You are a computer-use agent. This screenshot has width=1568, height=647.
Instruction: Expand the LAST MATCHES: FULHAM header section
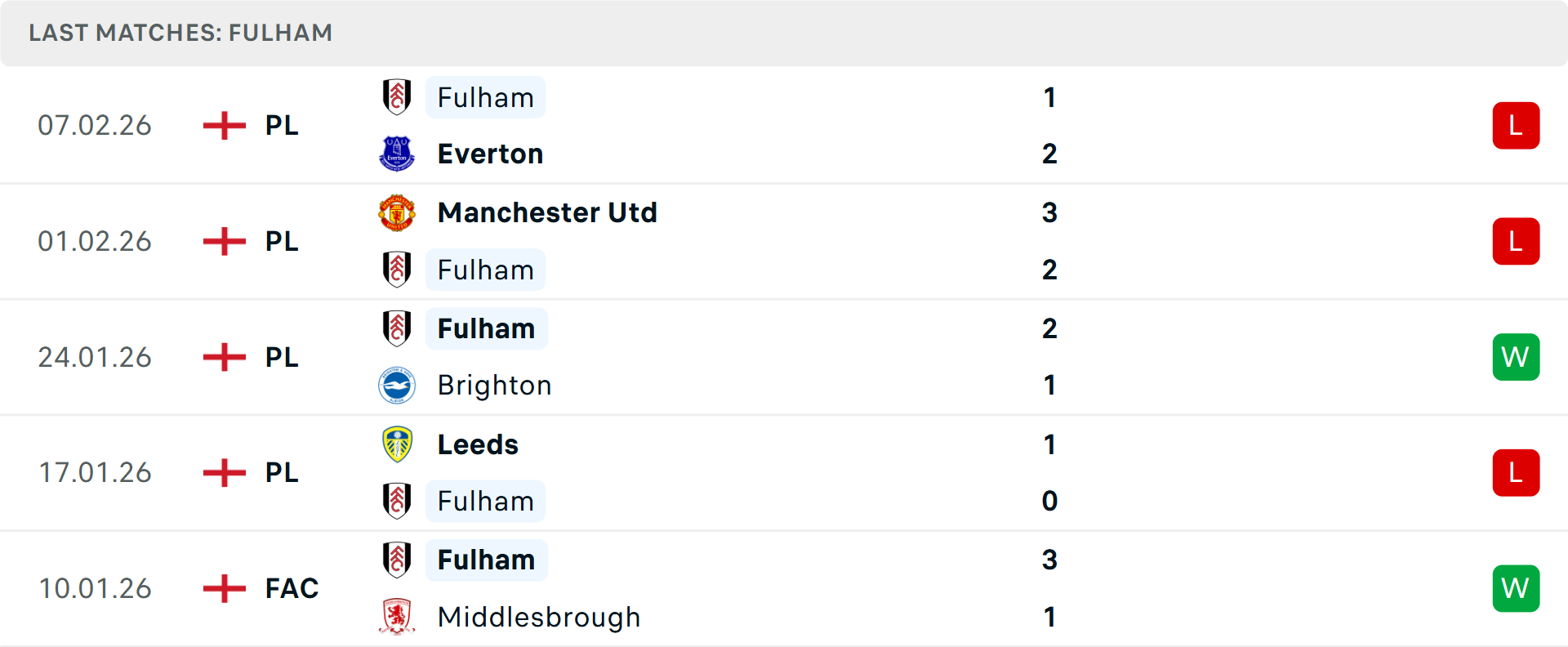(x=180, y=33)
